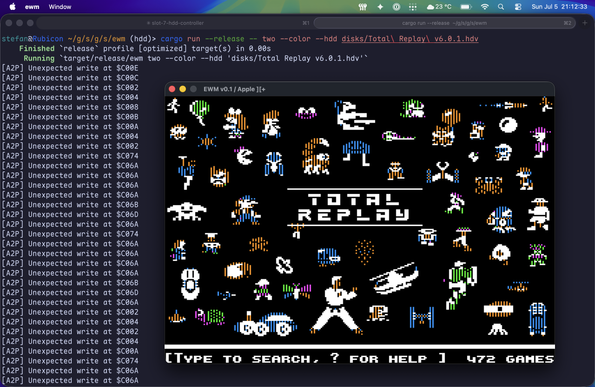Click the Pac-Man sprite in emulator
Screen dimensions: 595x387
click(245, 156)
